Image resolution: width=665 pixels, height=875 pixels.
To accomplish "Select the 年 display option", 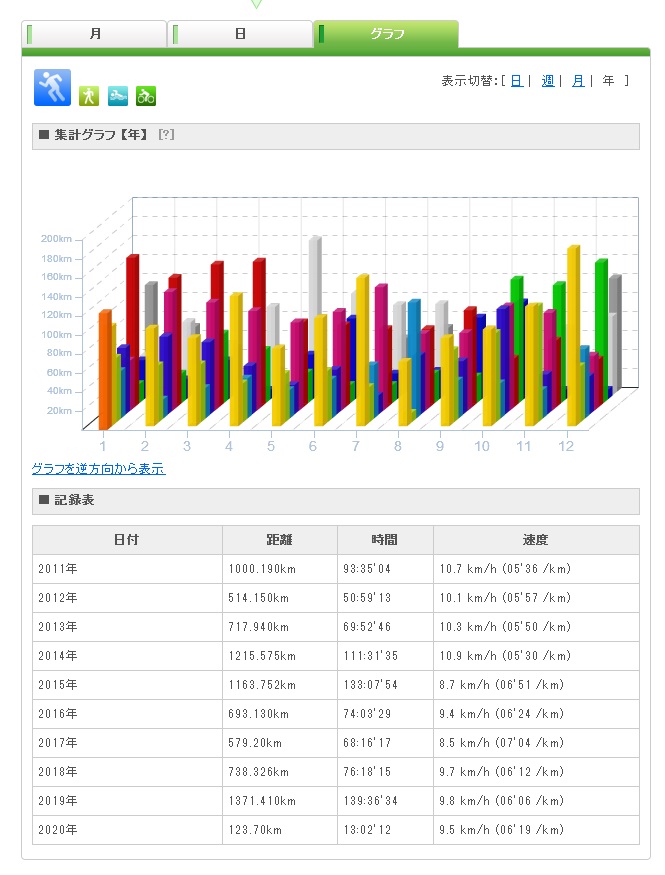I will pyautogui.click(x=609, y=81).
